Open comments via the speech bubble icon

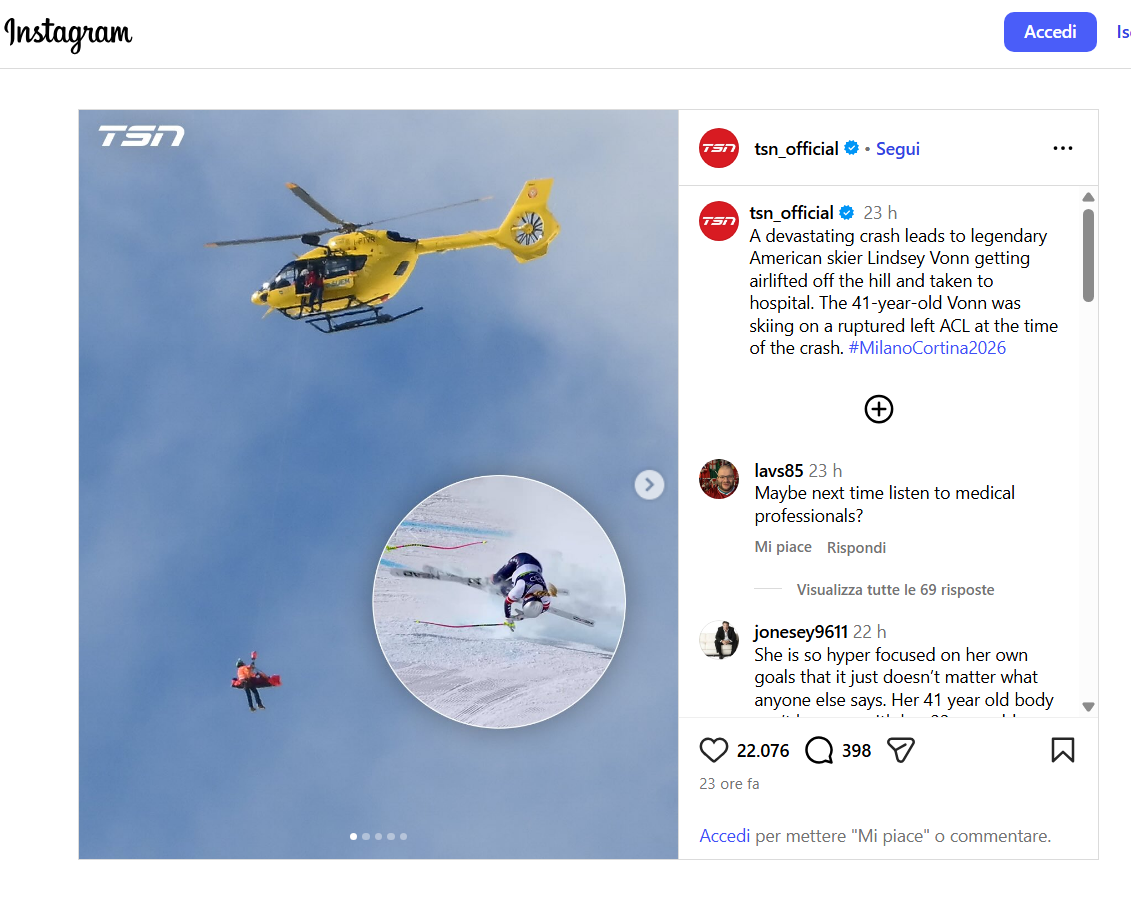pos(819,750)
